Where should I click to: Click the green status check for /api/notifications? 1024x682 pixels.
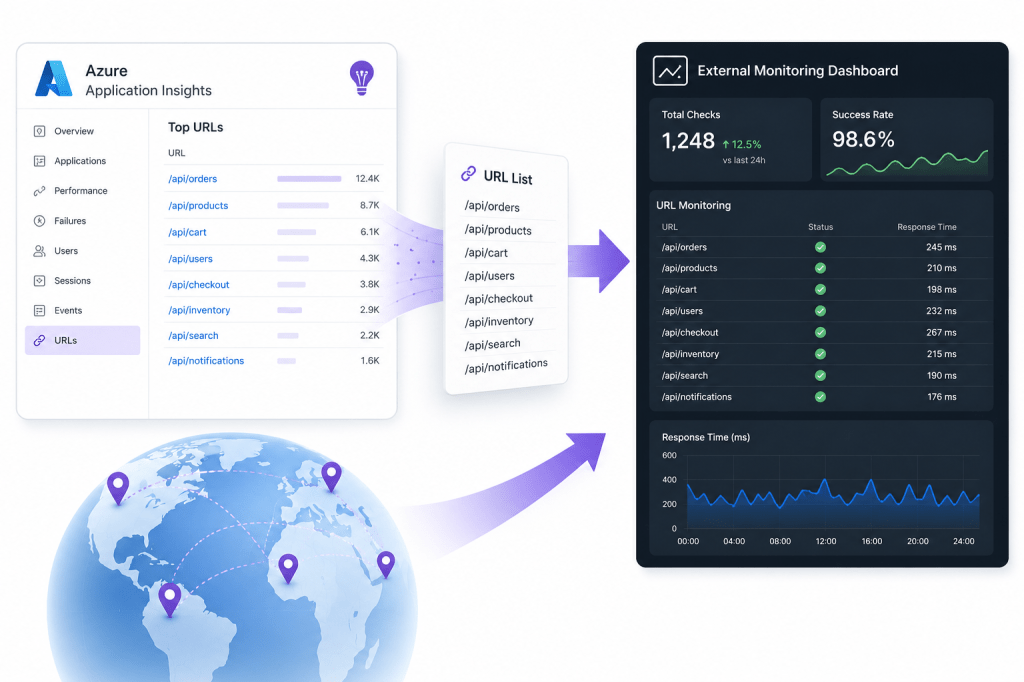click(x=820, y=397)
